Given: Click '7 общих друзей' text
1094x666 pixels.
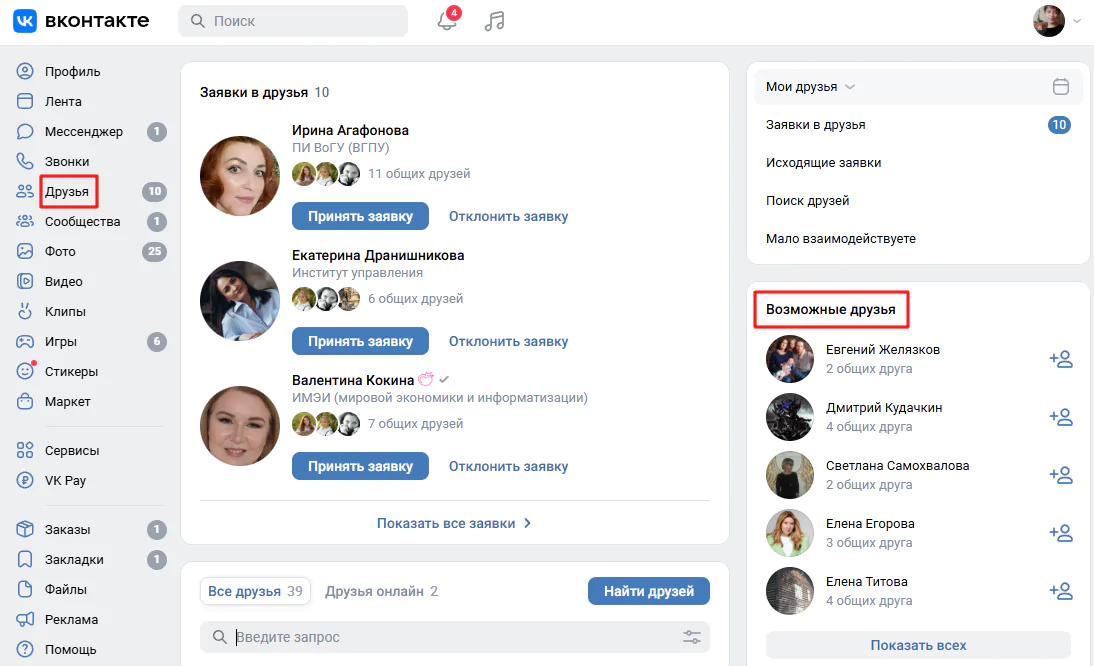Looking at the screenshot, I should tap(416, 423).
